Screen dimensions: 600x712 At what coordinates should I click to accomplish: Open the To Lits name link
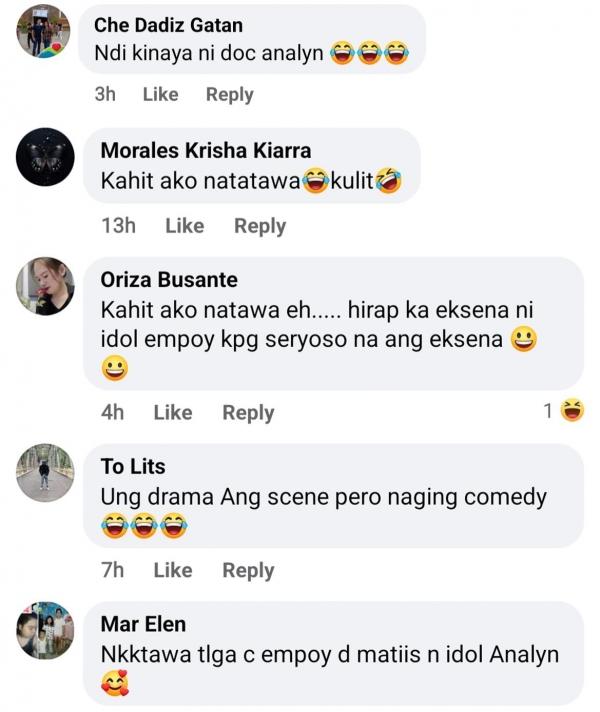pos(133,466)
